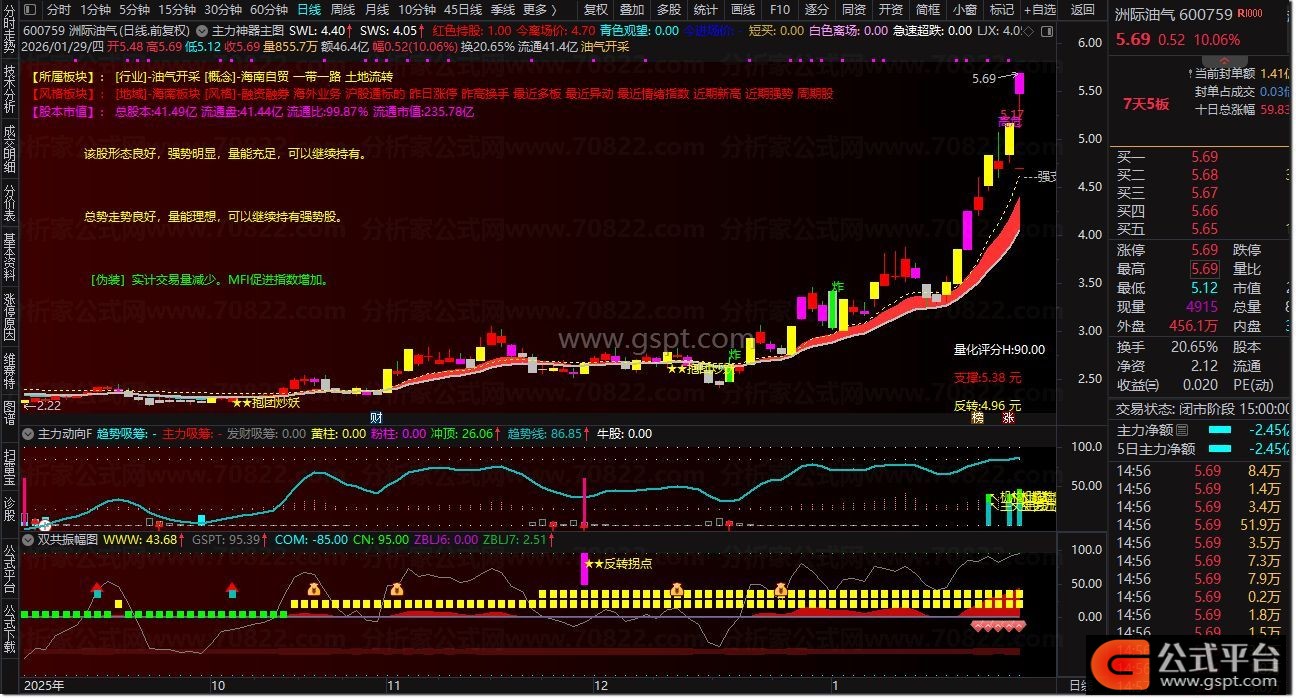The image size is (1296, 698).
Task: Toggle 复权 price adjustment
Action: pos(595,9)
